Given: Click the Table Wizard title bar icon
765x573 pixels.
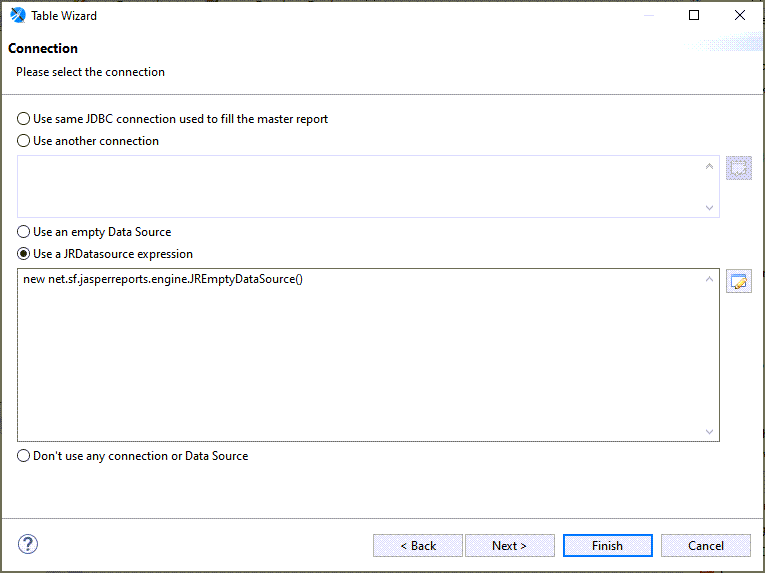Looking at the screenshot, I should [x=17, y=15].
